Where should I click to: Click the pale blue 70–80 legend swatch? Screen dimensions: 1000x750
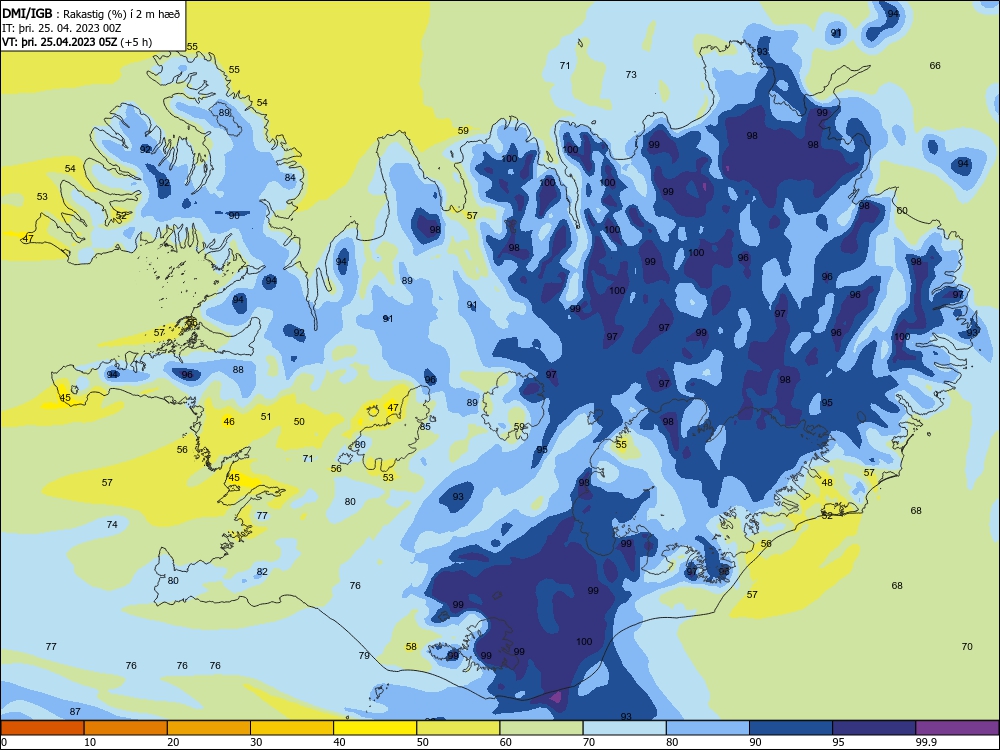point(624,728)
